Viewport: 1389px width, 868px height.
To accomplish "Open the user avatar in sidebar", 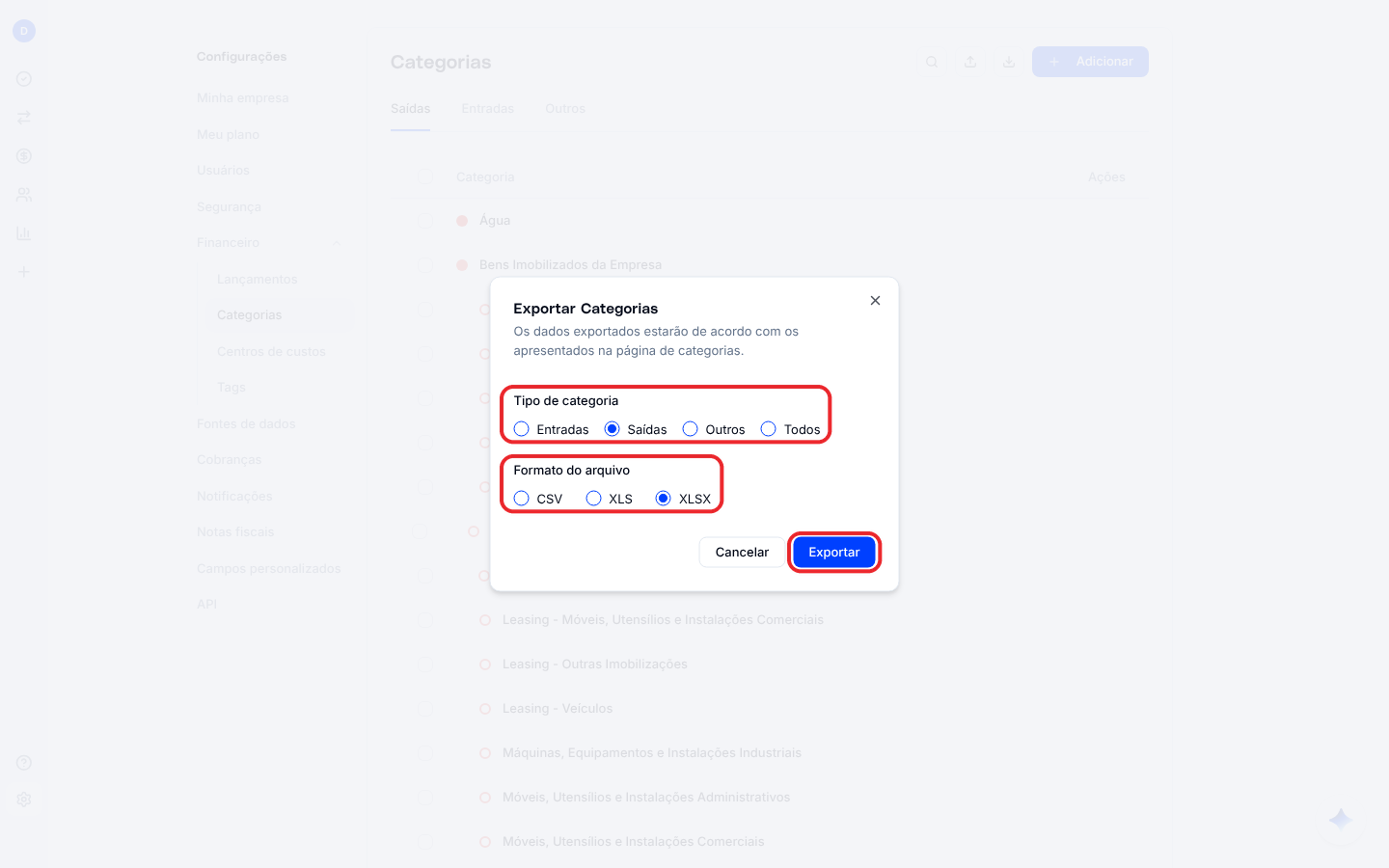I will pyautogui.click(x=24, y=31).
